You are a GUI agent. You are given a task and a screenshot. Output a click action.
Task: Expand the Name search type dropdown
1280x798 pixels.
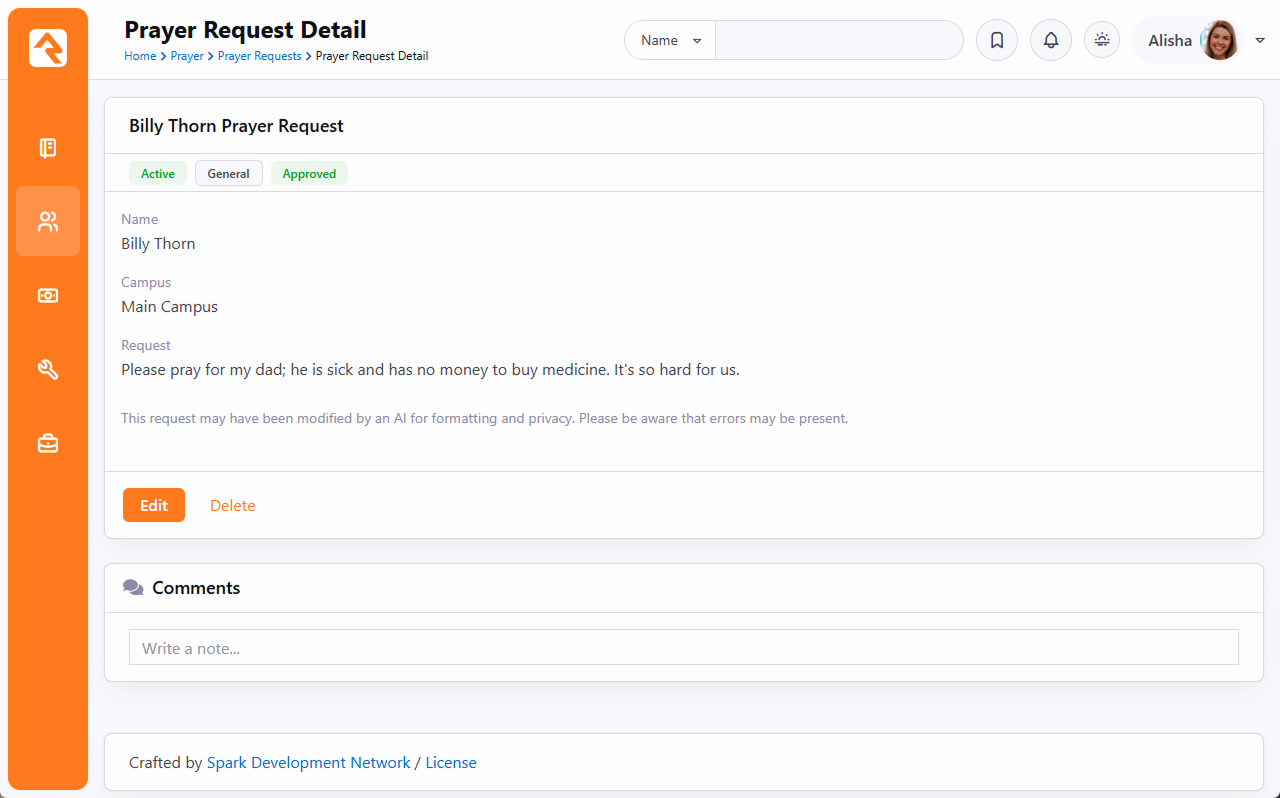670,41
